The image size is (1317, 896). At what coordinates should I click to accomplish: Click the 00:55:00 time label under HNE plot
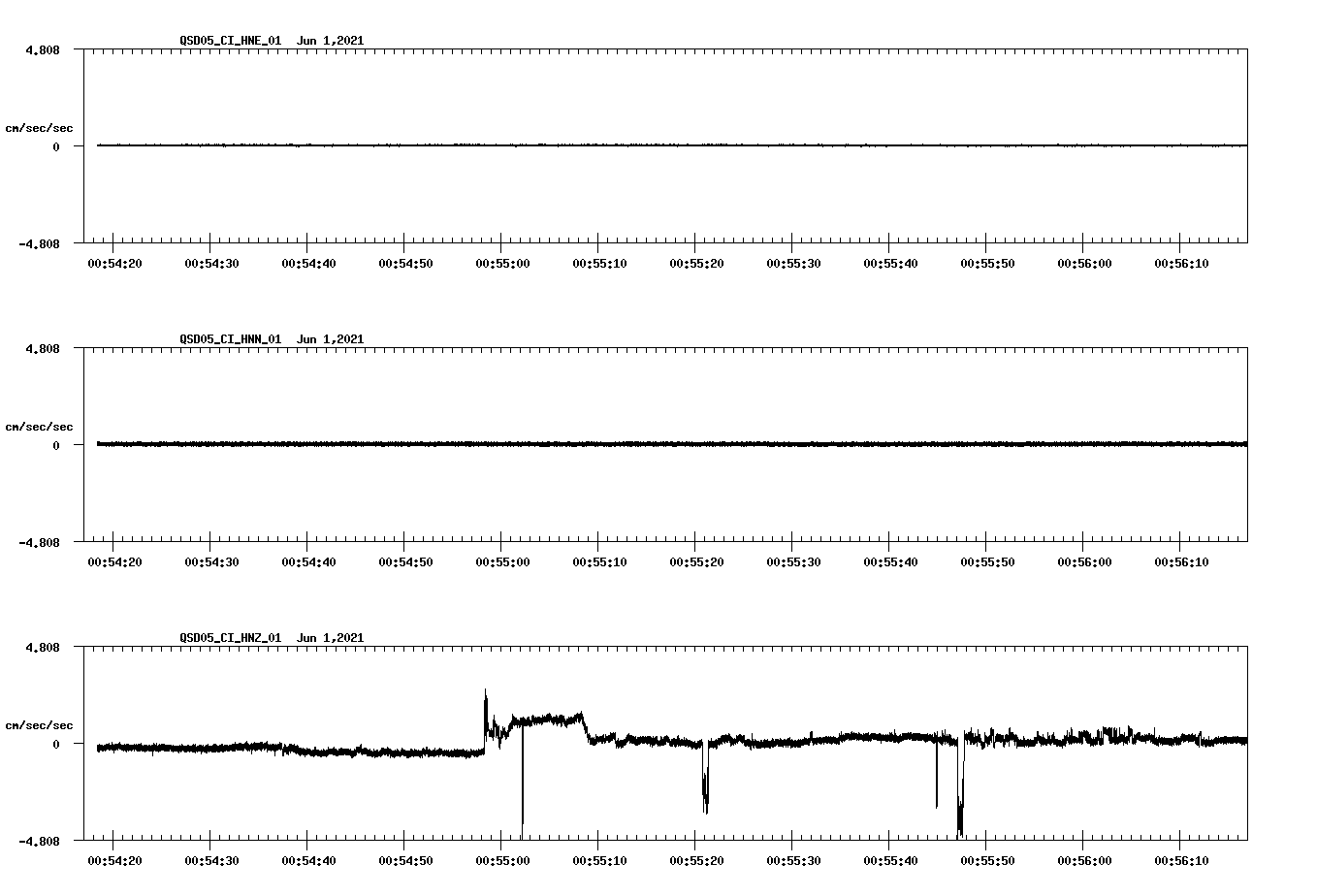[502, 264]
